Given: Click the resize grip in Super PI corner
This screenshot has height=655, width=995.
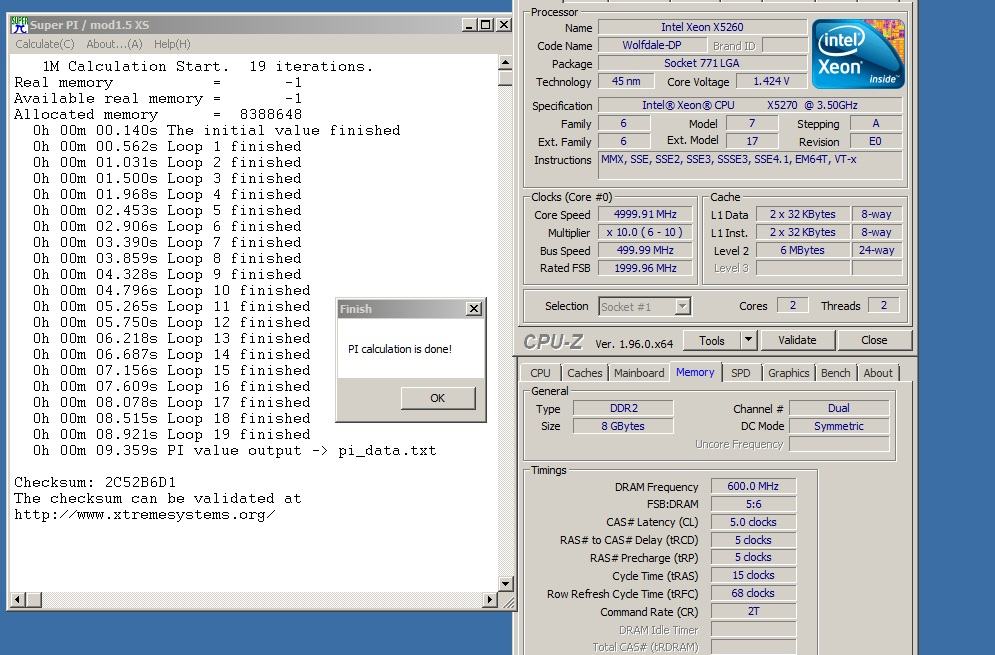Looking at the screenshot, I should point(508,602).
